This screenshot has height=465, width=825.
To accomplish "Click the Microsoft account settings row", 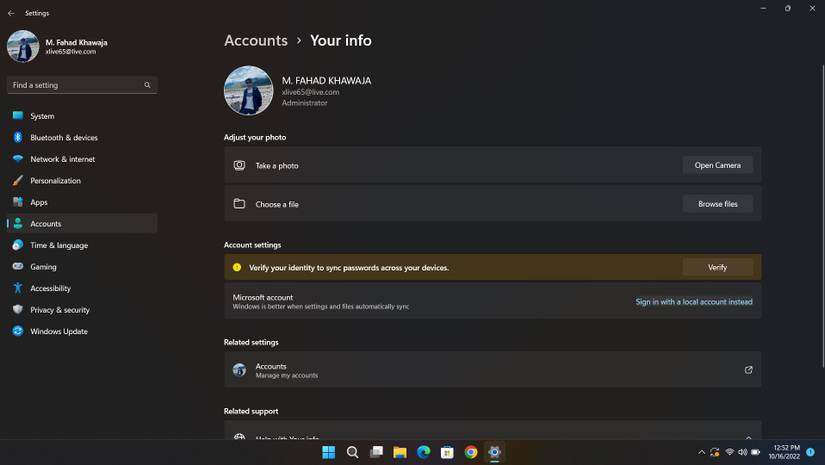I will tap(492, 301).
